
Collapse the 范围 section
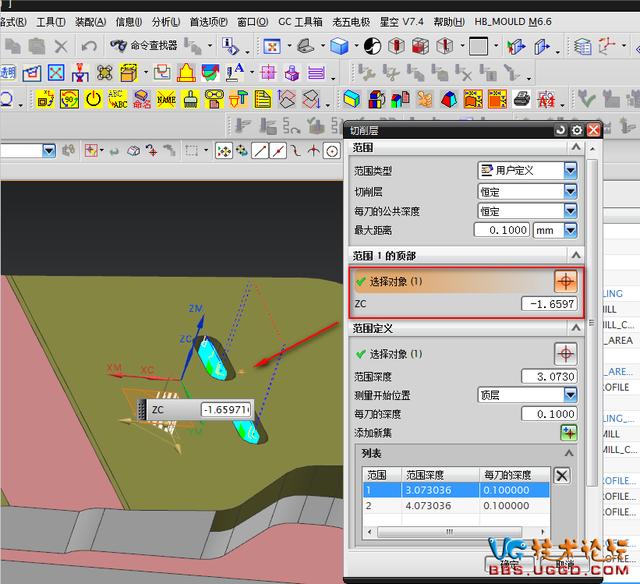point(576,147)
